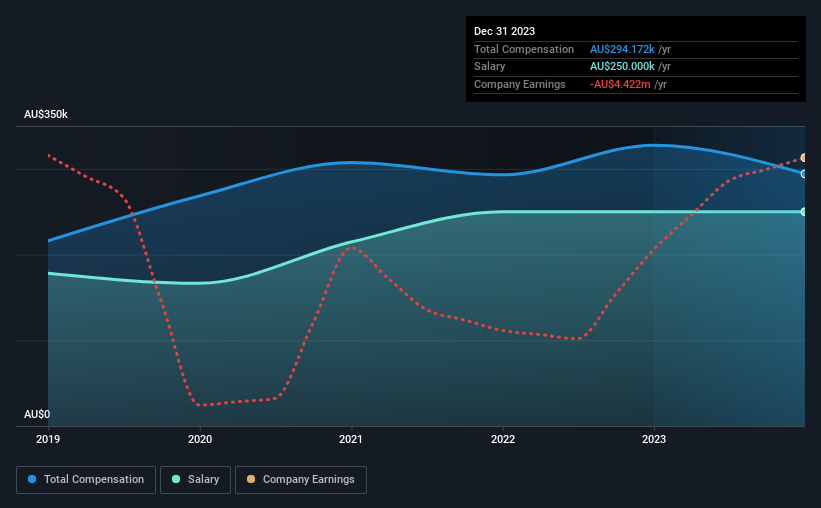Screen dimensions: 821x508
Task: Toggle the Company Earnings legend button
Action: tap(301, 480)
